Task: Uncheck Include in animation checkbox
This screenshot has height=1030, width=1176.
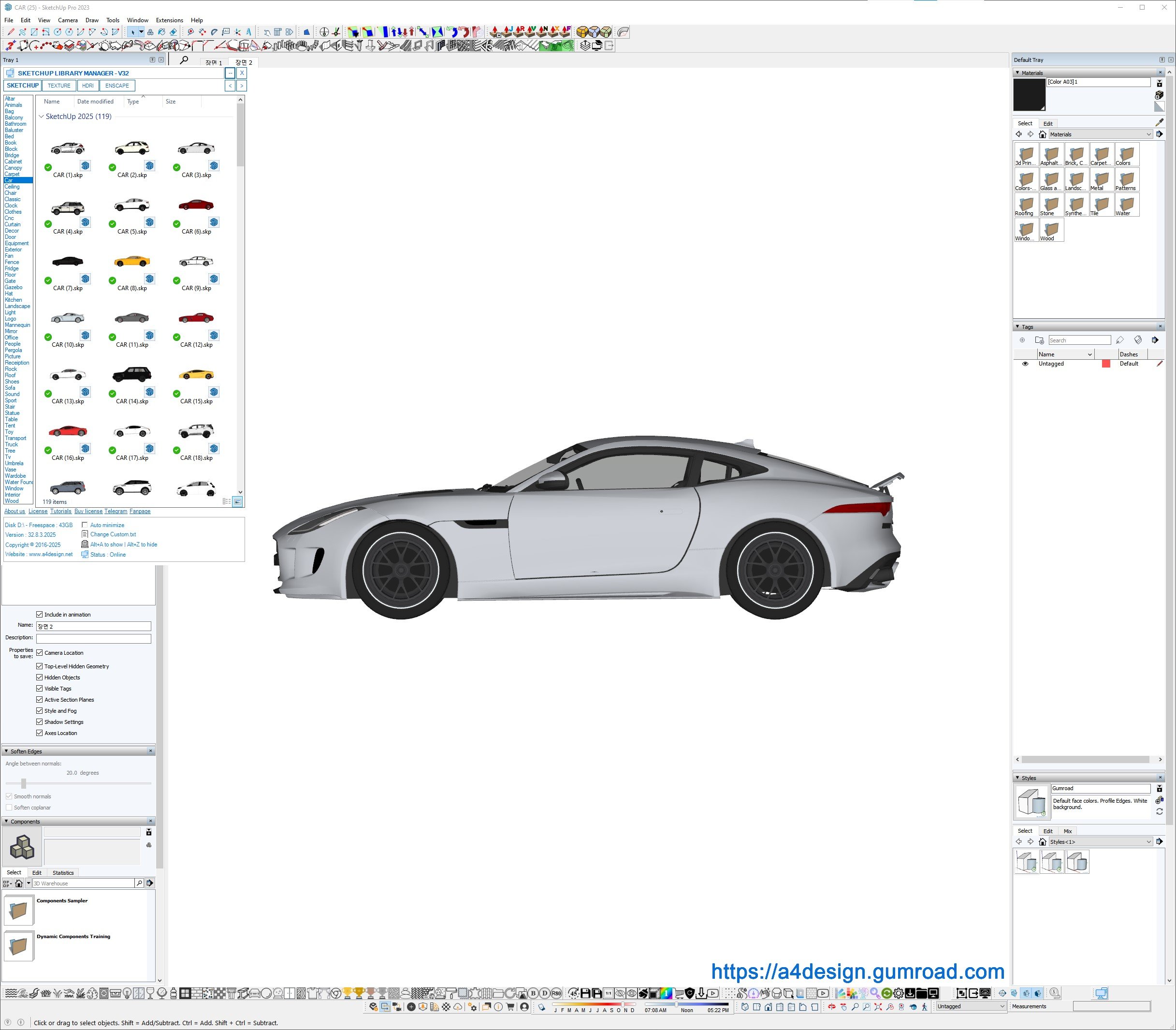Action: (40, 615)
